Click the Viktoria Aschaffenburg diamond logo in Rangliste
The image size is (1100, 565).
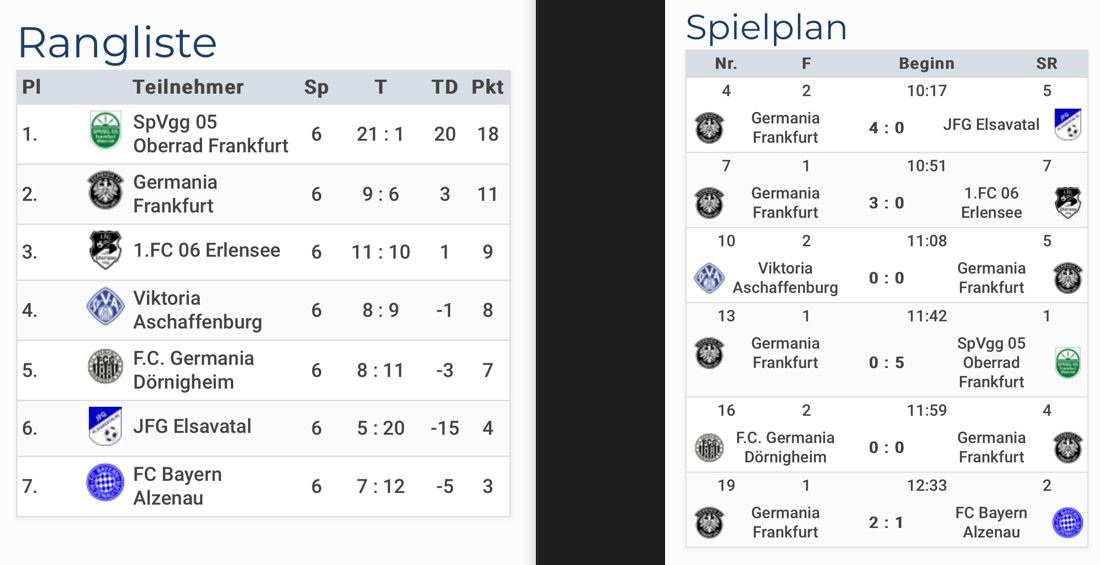[105, 306]
